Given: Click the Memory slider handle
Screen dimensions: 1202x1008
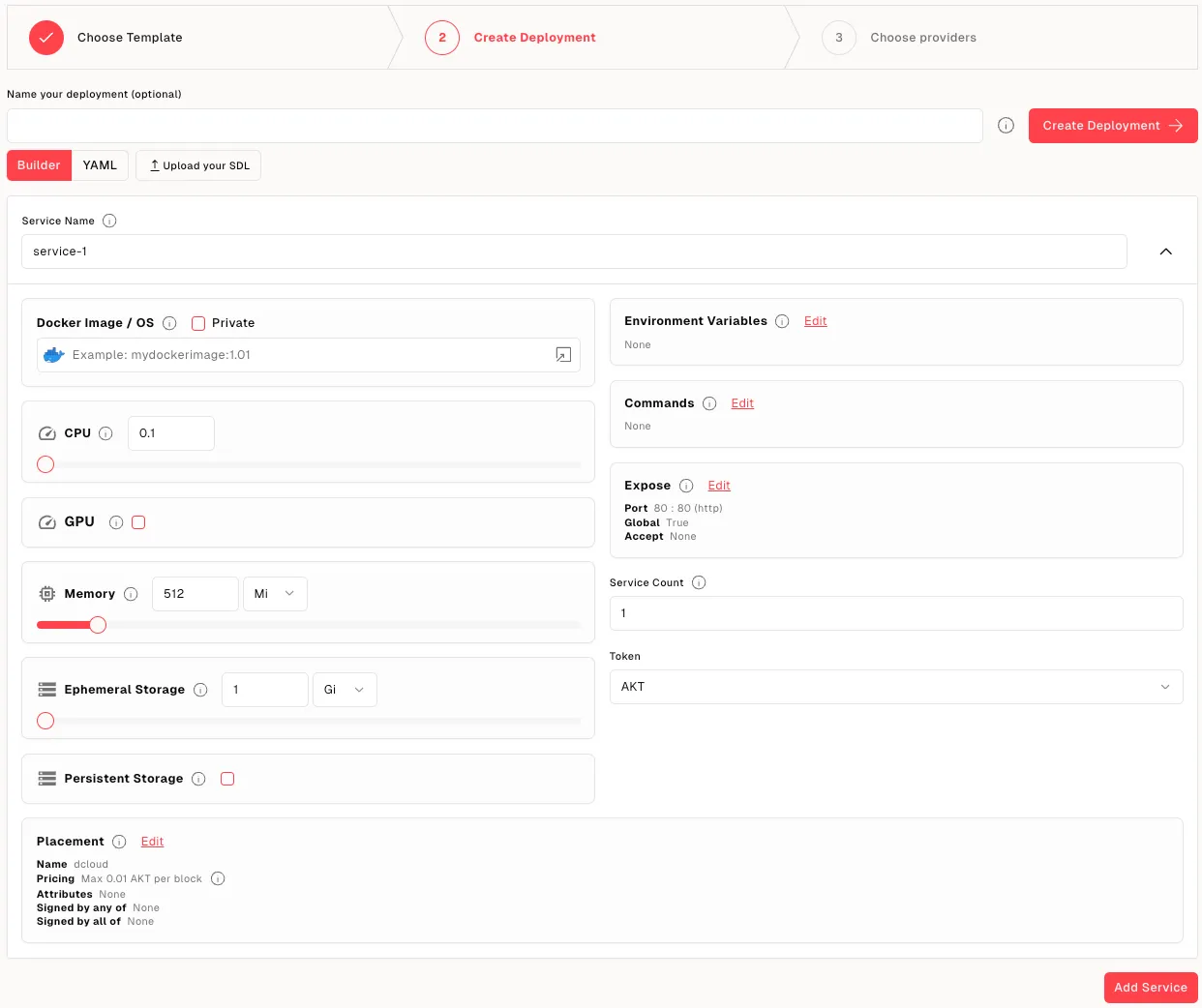Looking at the screenshot, I should click(x=98, y=625).
